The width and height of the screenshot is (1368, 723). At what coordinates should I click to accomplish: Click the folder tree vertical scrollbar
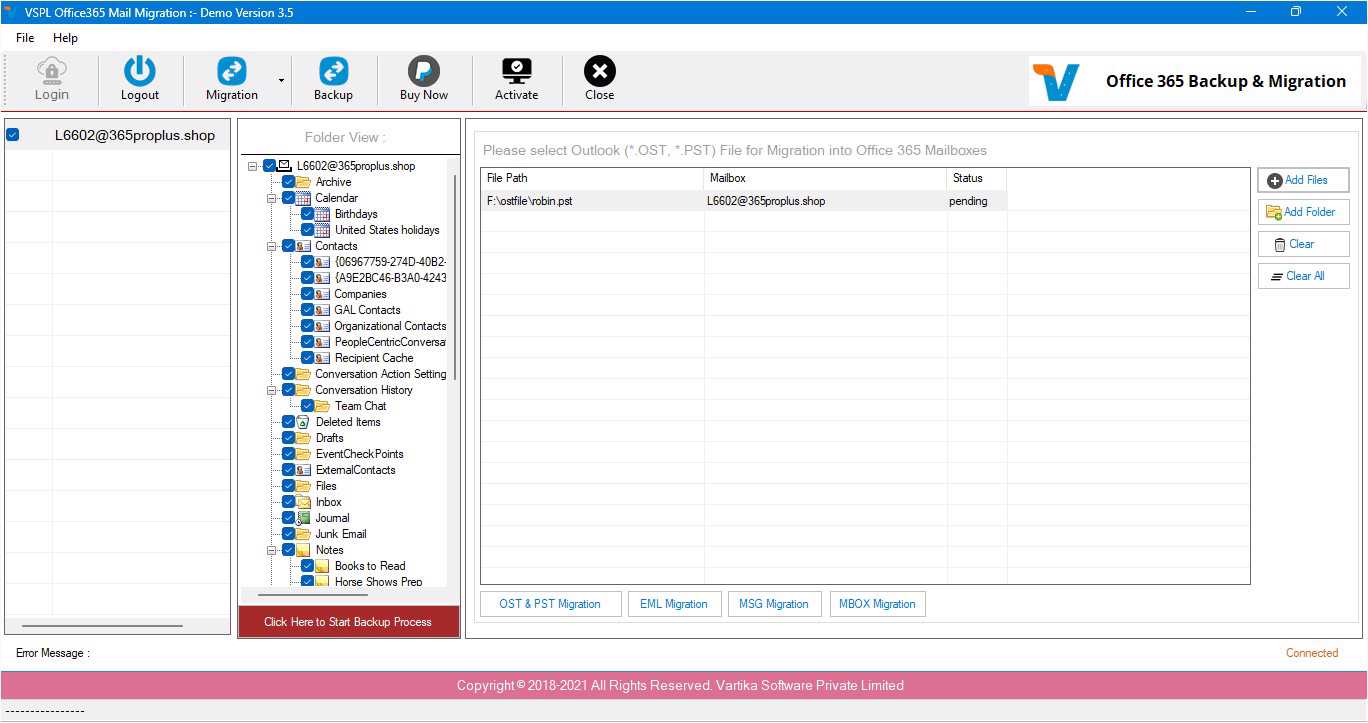pyautogui.click(x=455, y=277)
